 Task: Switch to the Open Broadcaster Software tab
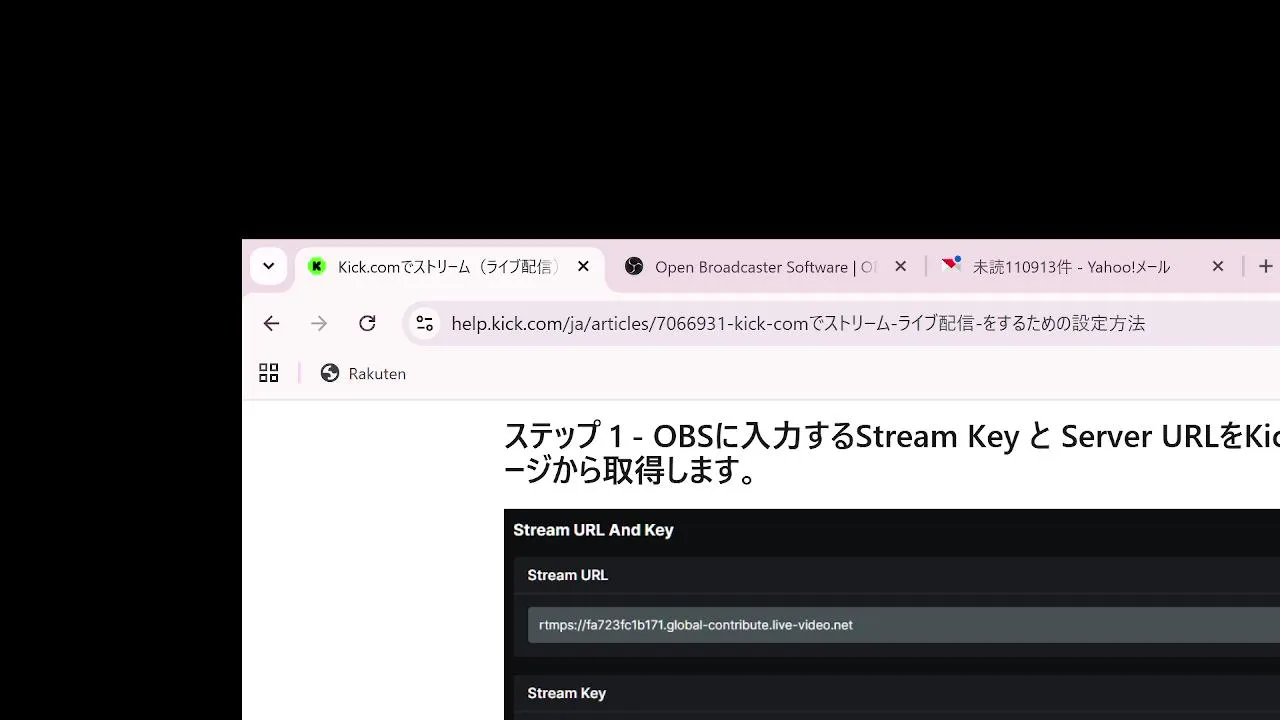(x=765, y=267)
